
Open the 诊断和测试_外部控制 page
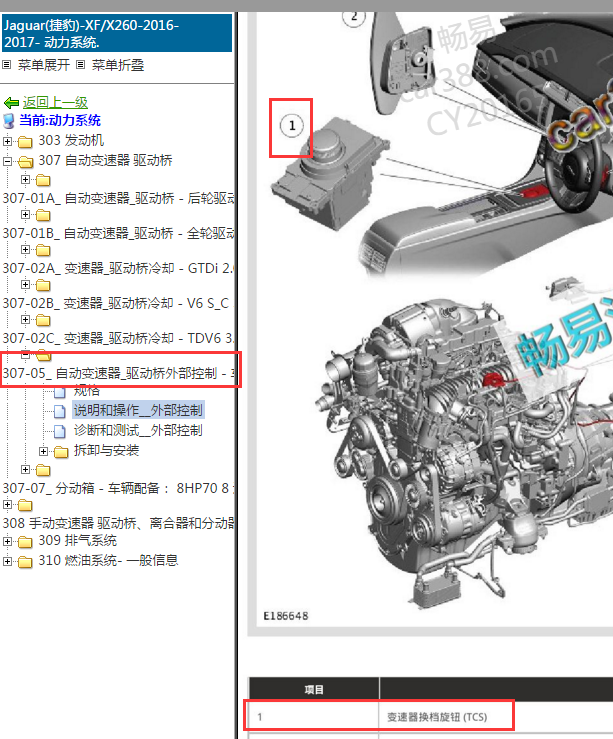pos(138,430)
